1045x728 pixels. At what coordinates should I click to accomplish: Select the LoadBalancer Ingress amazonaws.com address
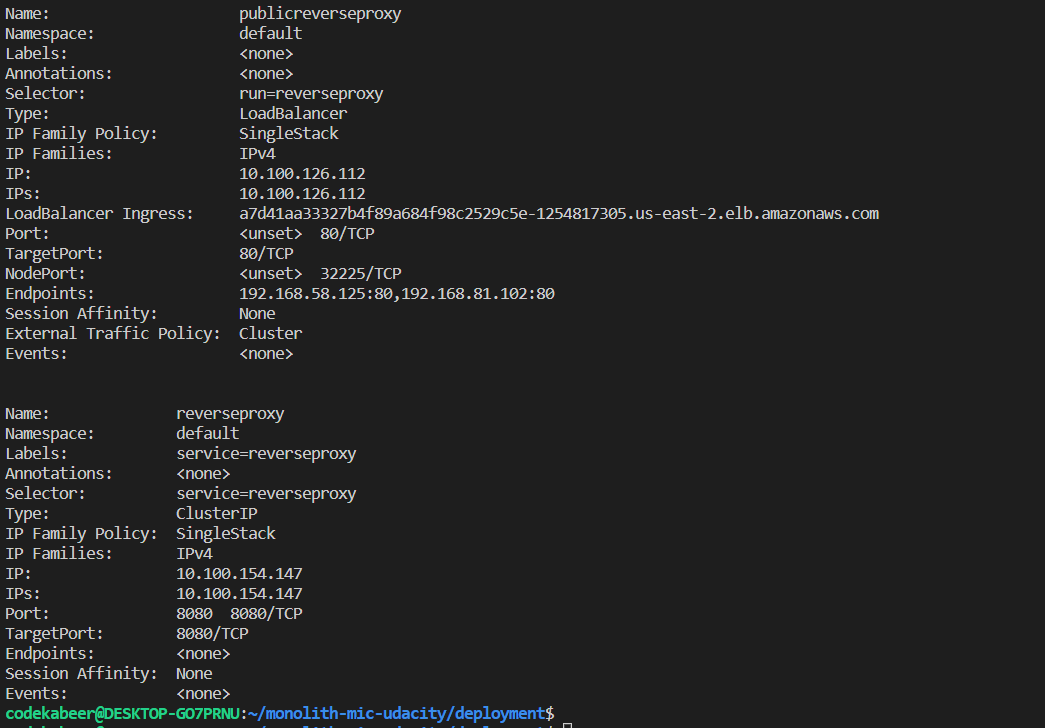pyautogui.click(x=558, y=213)
